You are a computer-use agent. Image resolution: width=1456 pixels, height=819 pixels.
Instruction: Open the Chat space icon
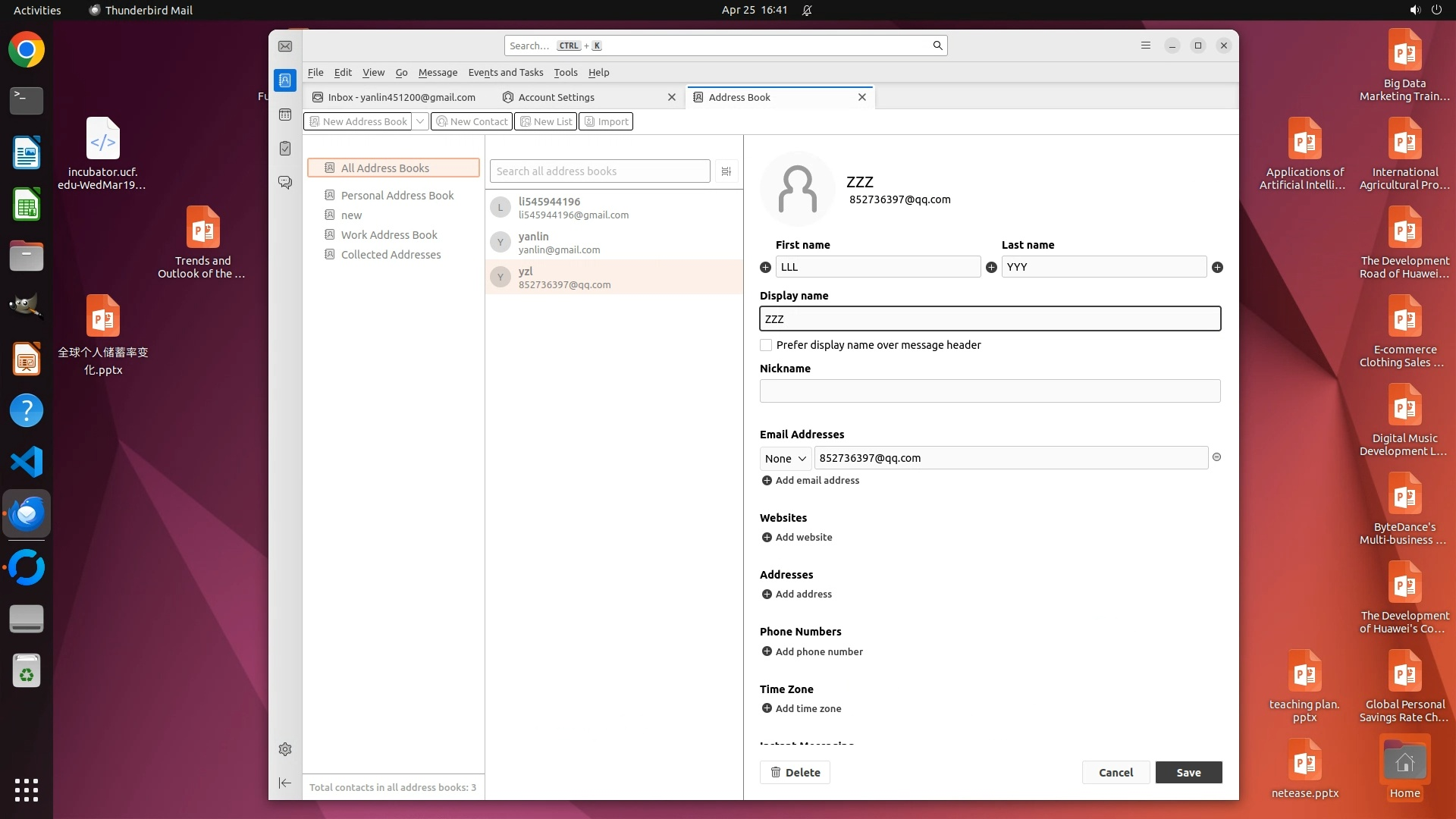(285, 183)
